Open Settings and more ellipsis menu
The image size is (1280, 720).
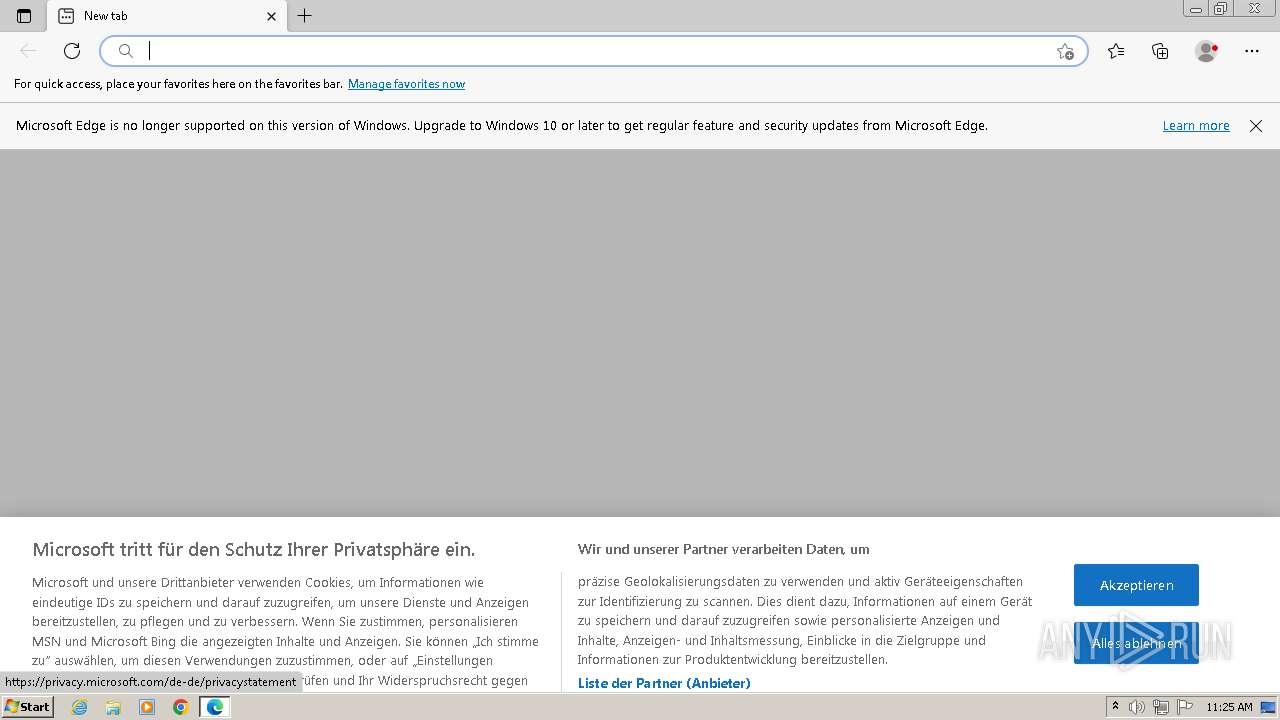pos(1252,51)
